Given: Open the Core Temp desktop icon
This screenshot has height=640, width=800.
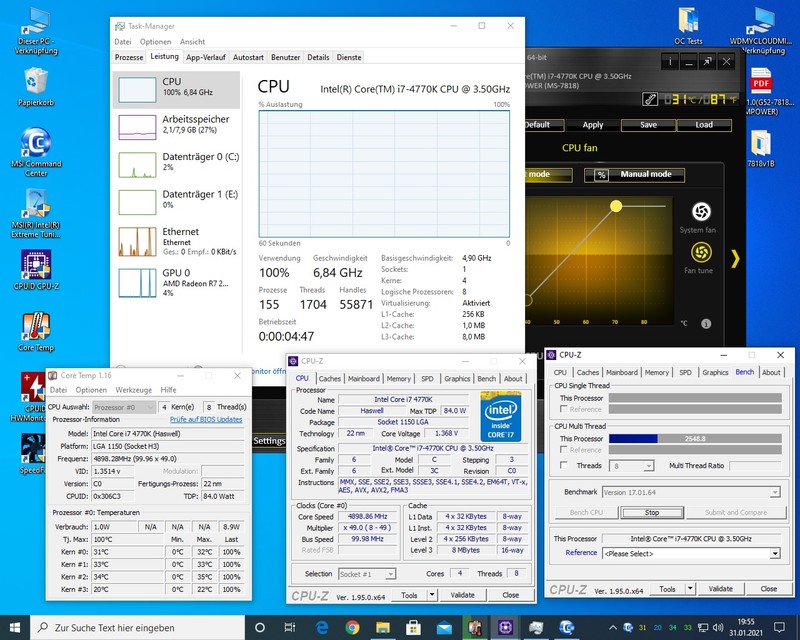Looking at the screenshot, I should pos(36,332).
